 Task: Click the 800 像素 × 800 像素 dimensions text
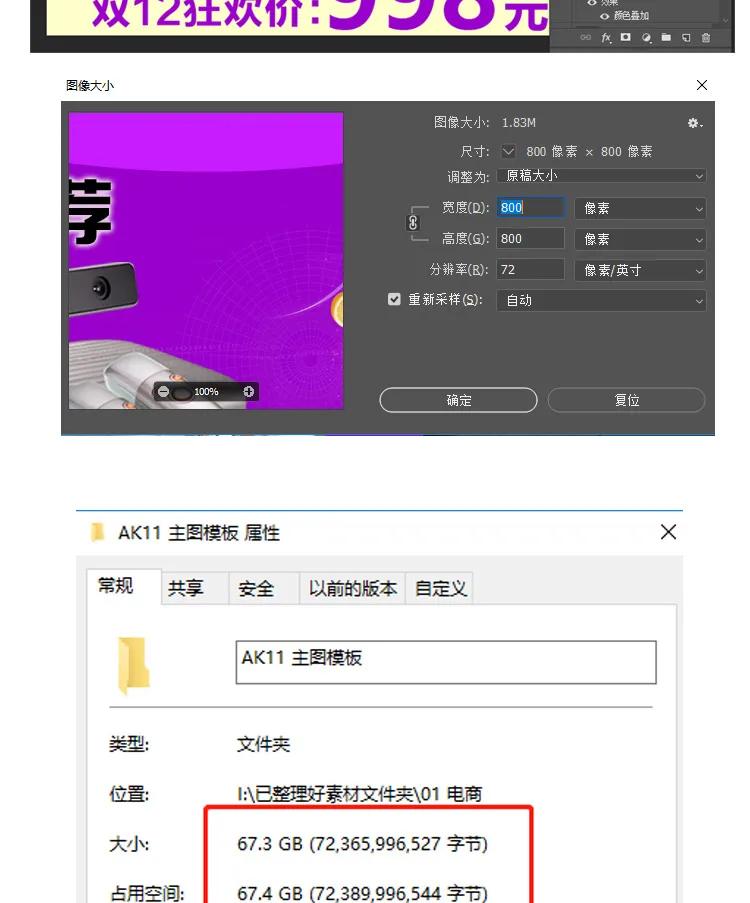click(589, 151)
